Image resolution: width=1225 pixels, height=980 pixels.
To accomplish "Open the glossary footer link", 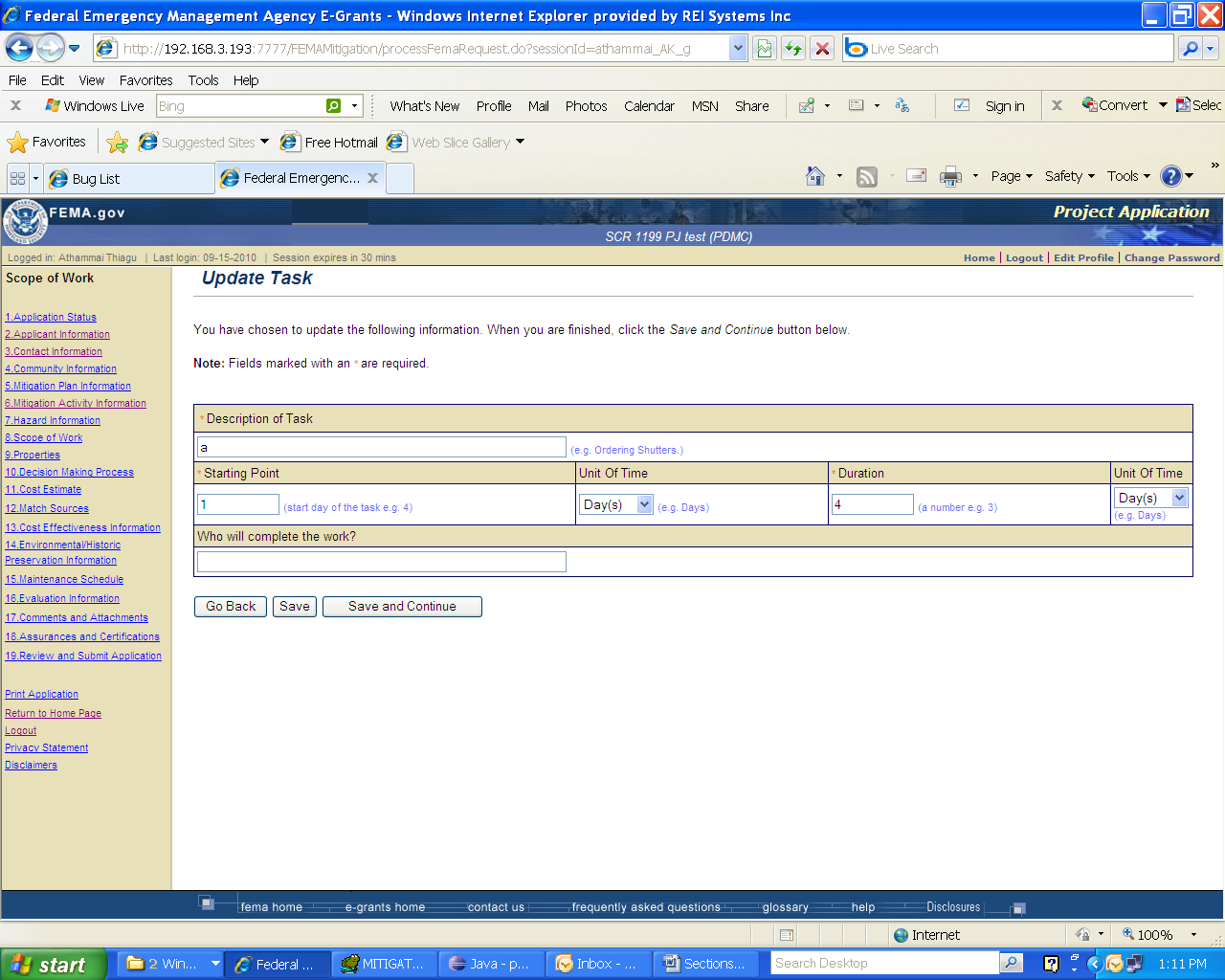I will point(786,907).
